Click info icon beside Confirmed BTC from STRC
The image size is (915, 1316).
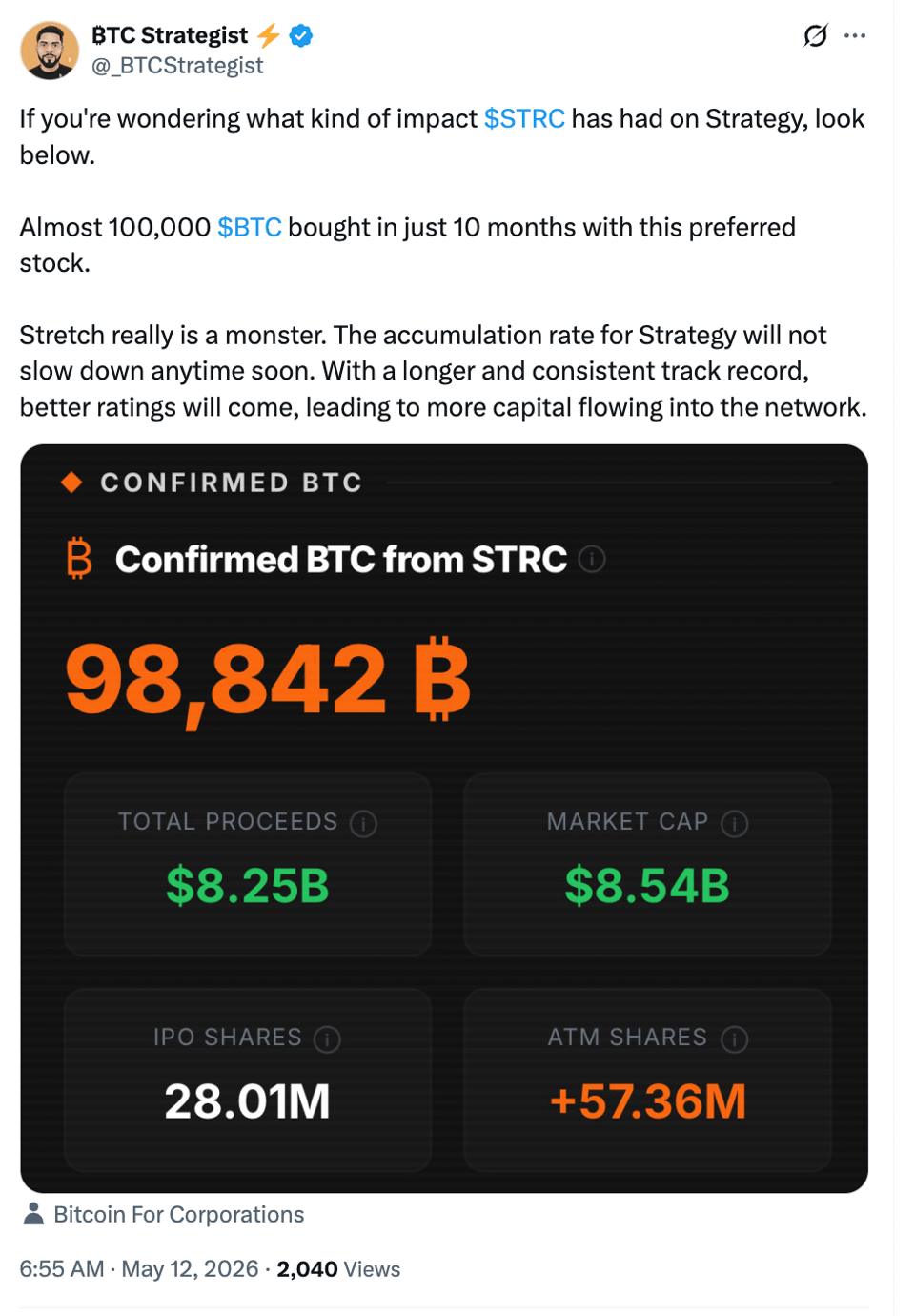click(592, 559)
